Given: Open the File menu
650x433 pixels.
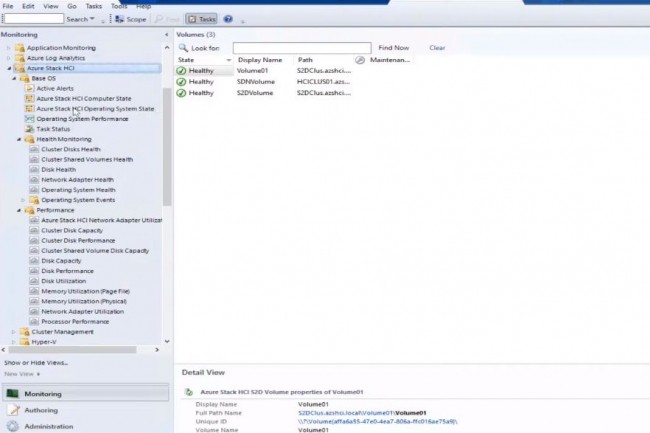Looking at the screenshot, I should coord(8,6).
